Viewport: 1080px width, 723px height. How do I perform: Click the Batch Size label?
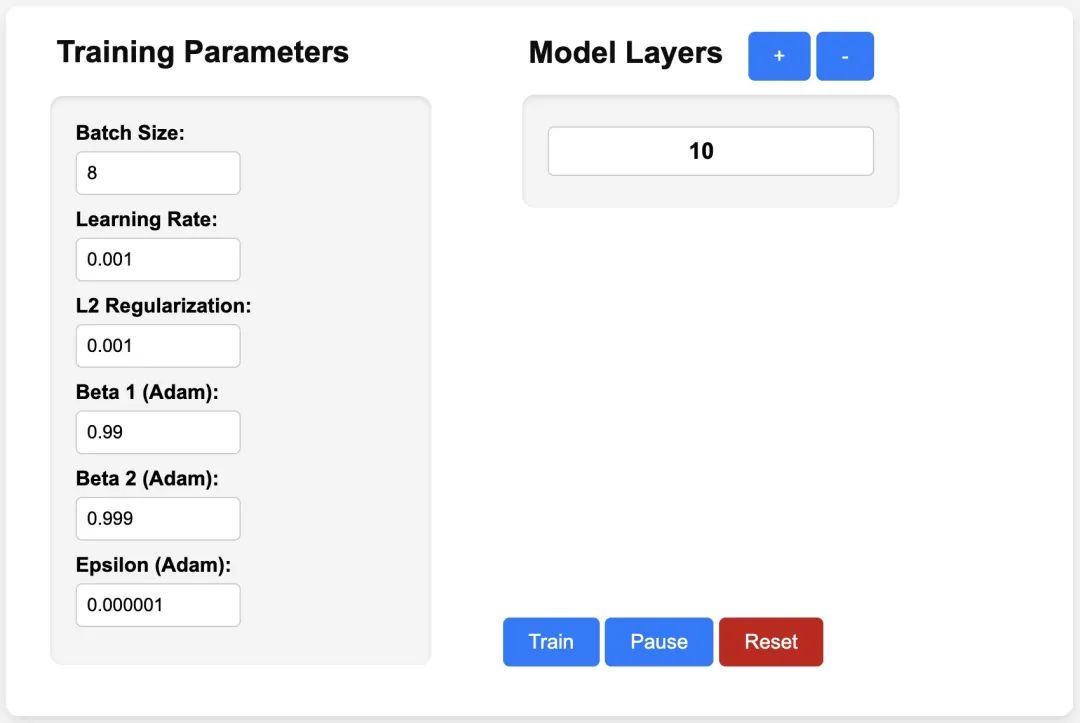click(x=130, y=133)
